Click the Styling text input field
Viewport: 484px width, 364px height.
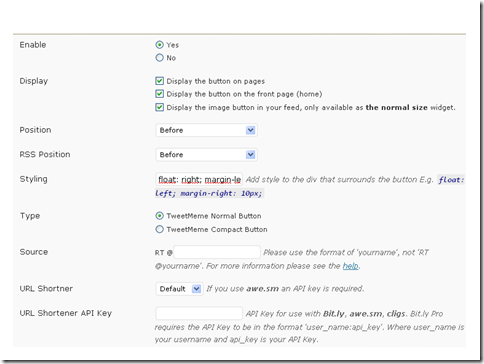199,179
